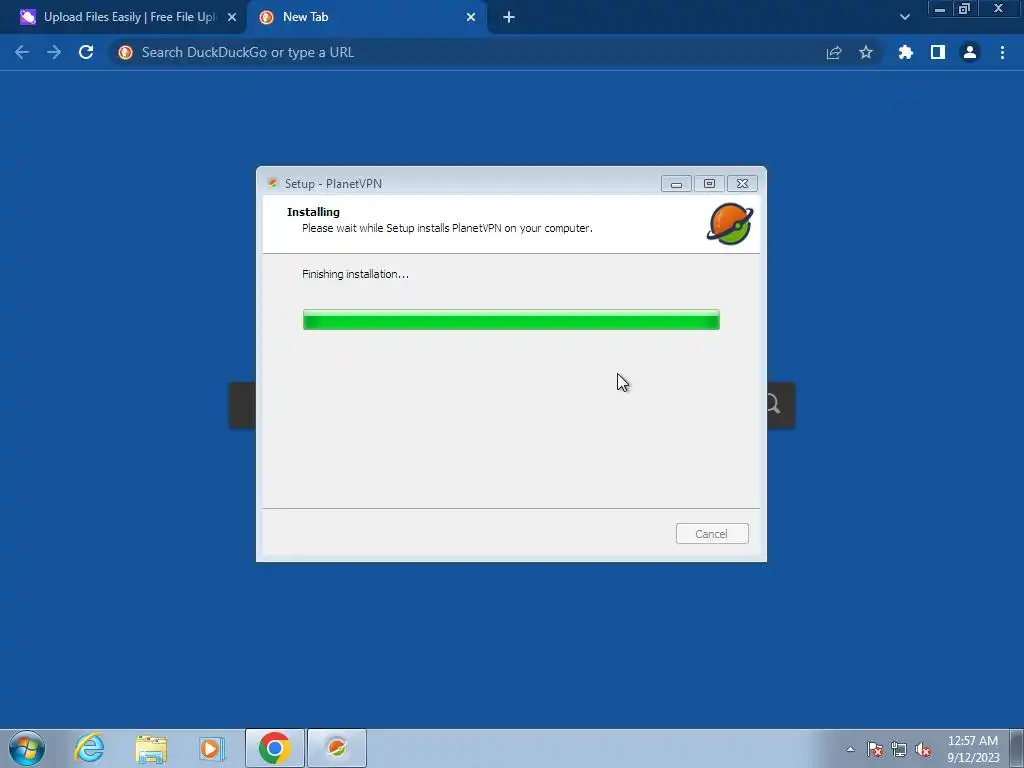Viewport: 1024px width, 768px height.
Task: Click the 'Installing' heading text
Action: [x=313, y=212]
